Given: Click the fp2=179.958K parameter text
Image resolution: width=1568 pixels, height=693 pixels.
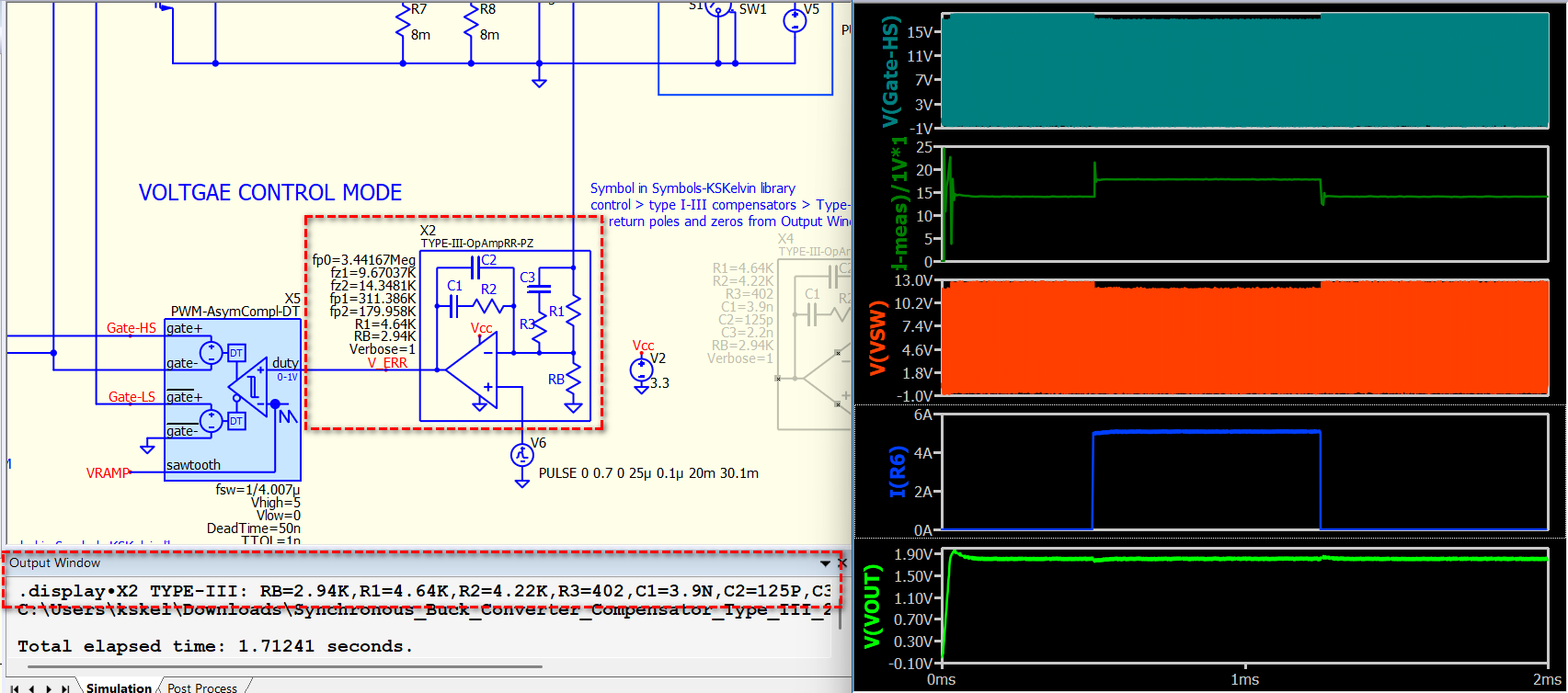Looking at the screenshot, I should pyautogui.click(x=373, y=312).
